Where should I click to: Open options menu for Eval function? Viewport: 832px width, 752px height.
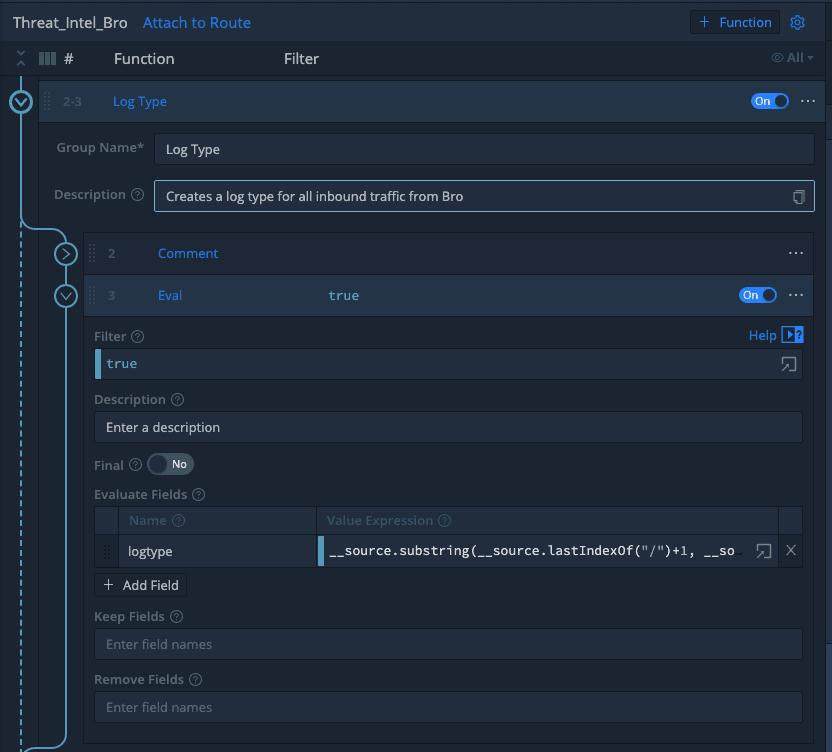point(796,296)
